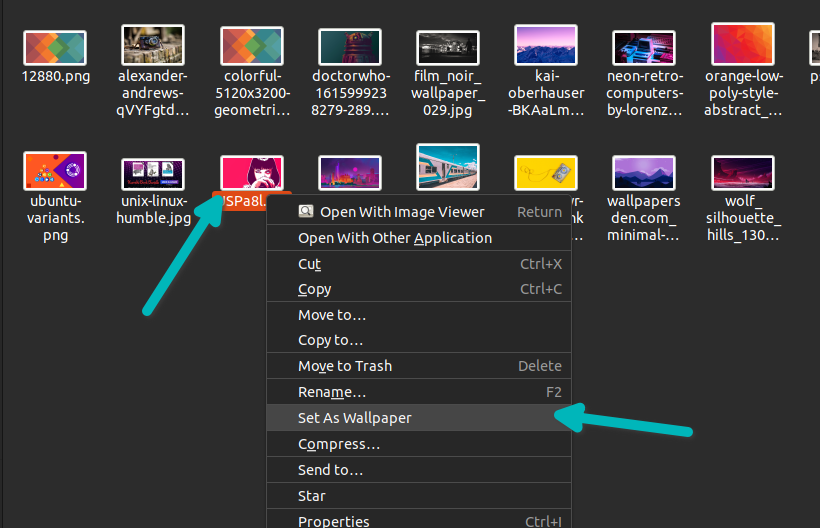Screen dimensions: 820x528
Task: Open Properties from the context menu
Action: click(x=419, y=519)
